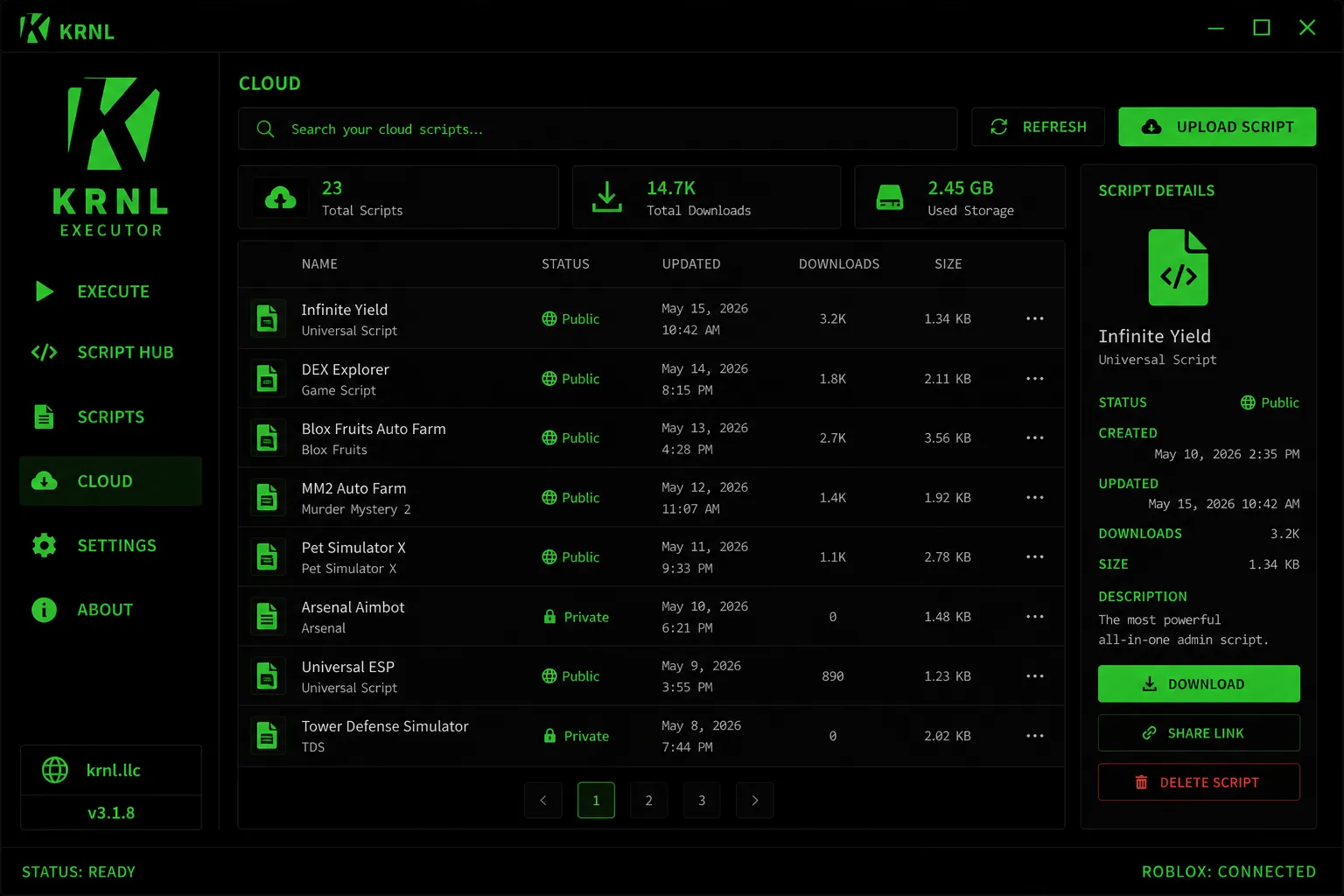Click the Refresh button
Image resolution: width=1344 pixels, height=896 pixels.
point(1038,127)
